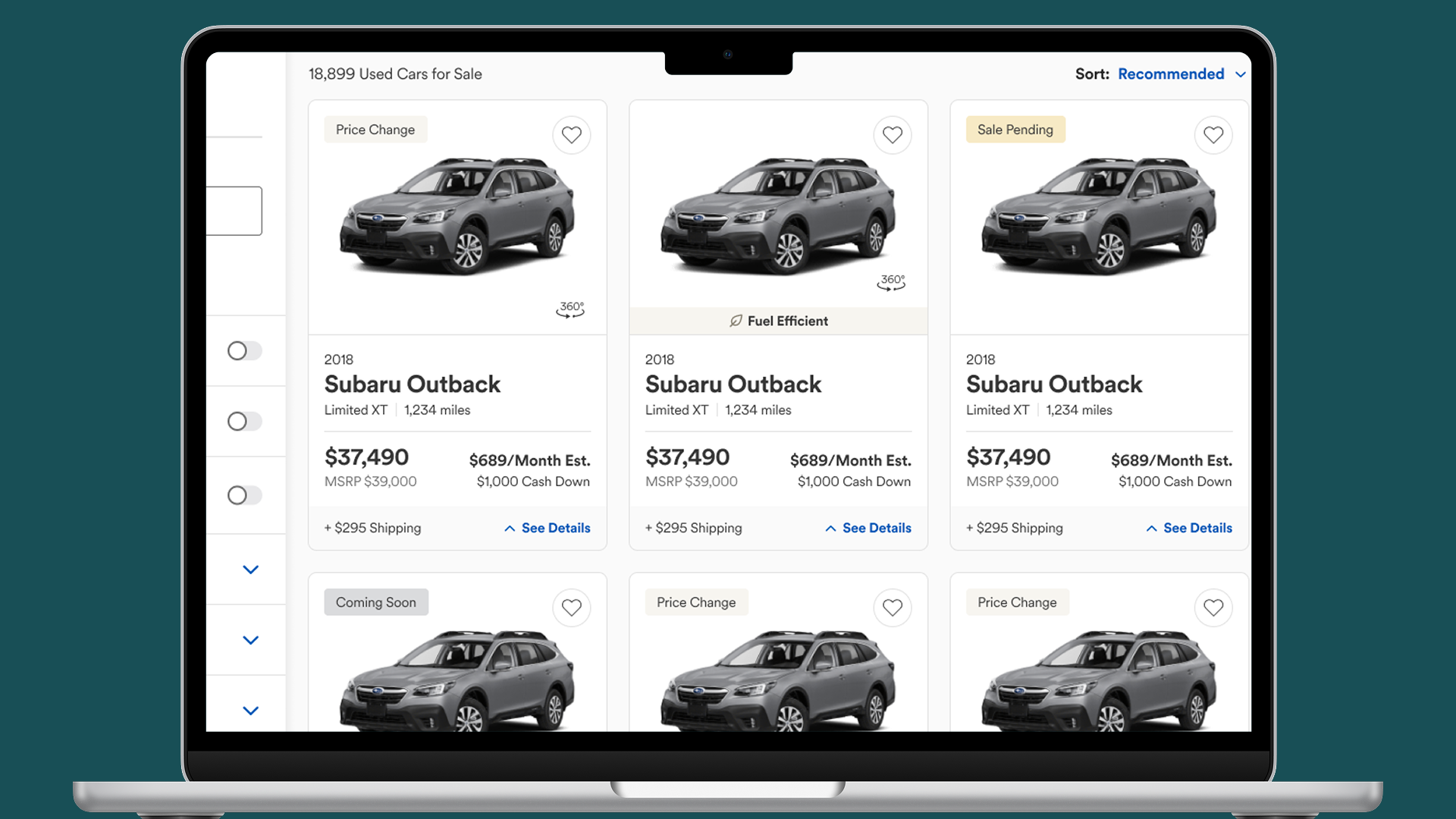Click heart on bottom middle Price Change card

tap(892, 607)
